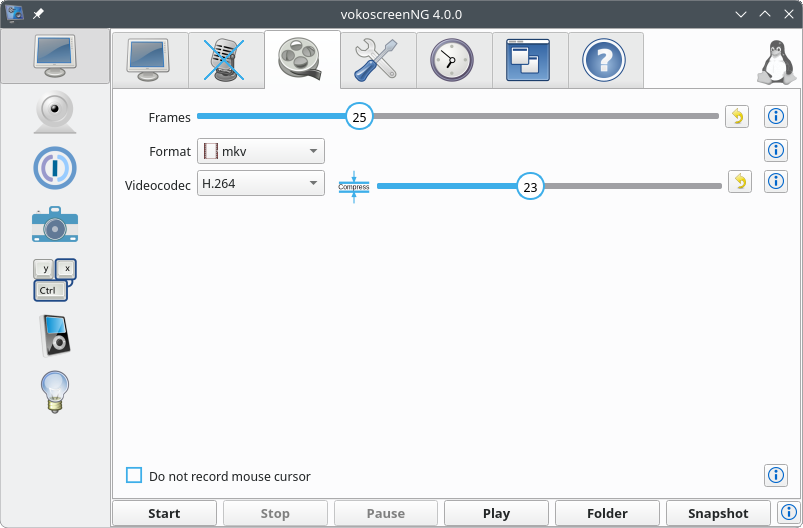803x528 pixels.
Task: Show info for the Format setting
Action: (776, 151)
